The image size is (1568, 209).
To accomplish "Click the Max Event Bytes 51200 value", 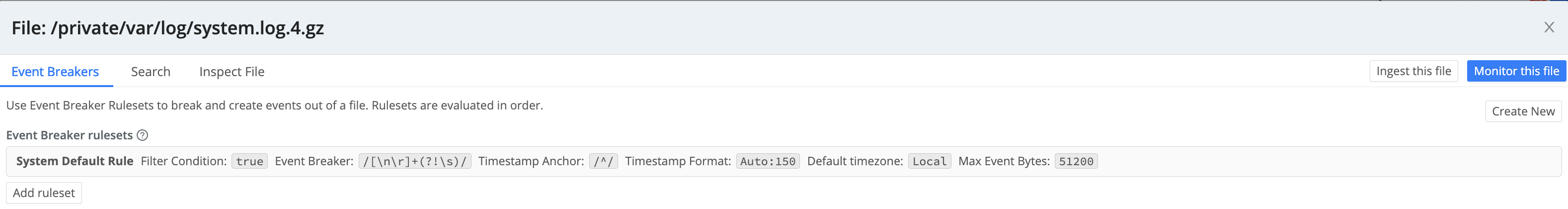I will click(x=1076, y=161).
